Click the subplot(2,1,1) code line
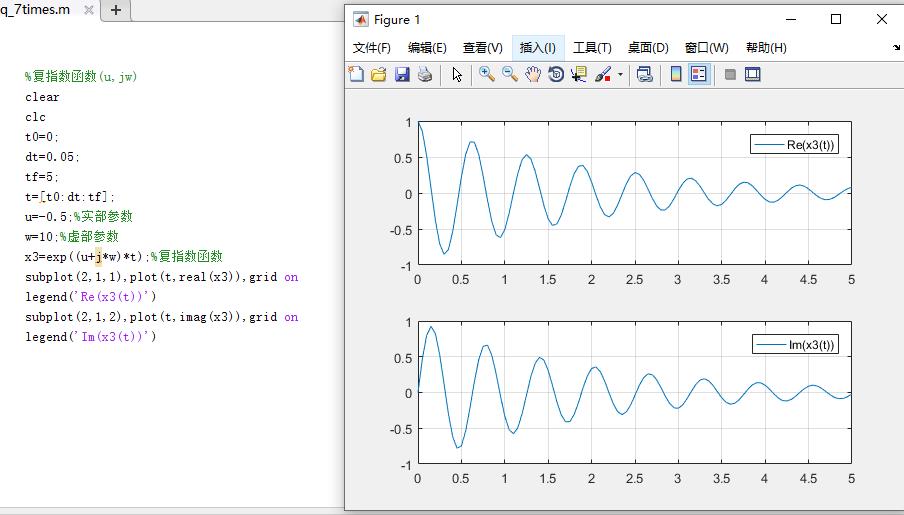Viewport: 904px width, 515px height. (x=161, y=277)
